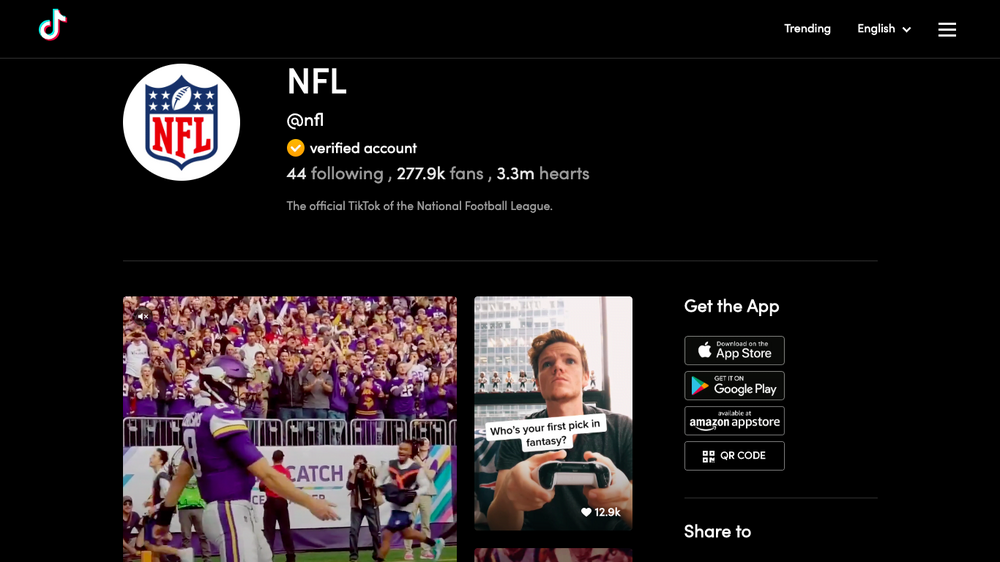Open the Amazon appstore badge
Viewport: 1000px width, 562px height.
coord(734,421)
